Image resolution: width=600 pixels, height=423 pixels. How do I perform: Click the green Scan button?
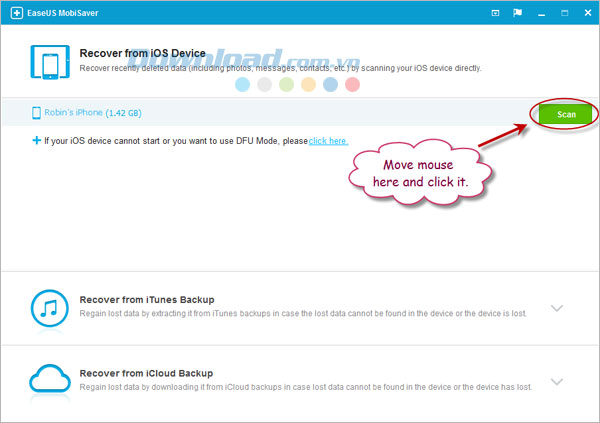coord(566,114)
